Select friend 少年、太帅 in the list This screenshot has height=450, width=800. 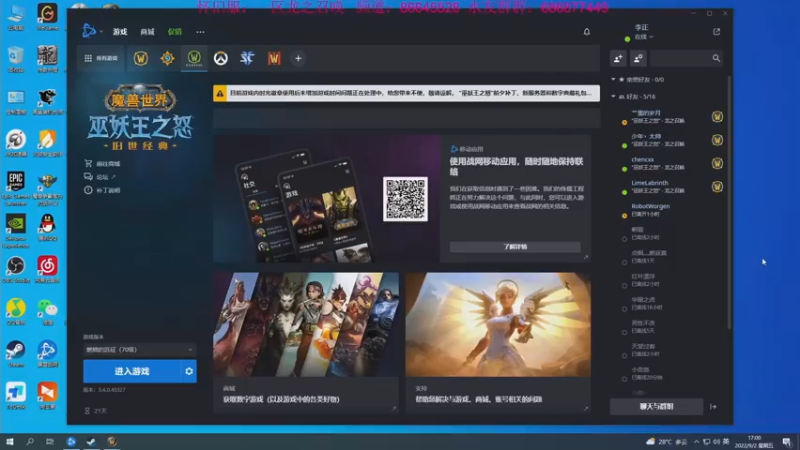click(x=665, y=140)
